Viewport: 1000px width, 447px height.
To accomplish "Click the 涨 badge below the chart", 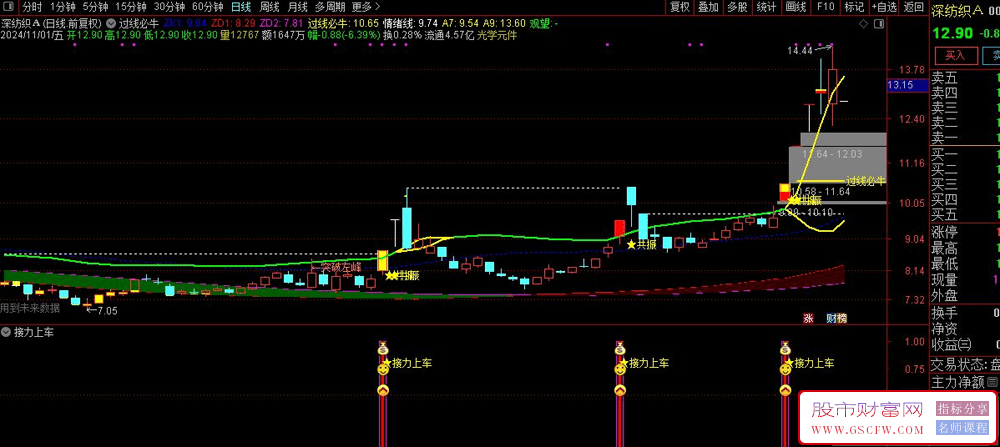I will (x=808, y=318).
